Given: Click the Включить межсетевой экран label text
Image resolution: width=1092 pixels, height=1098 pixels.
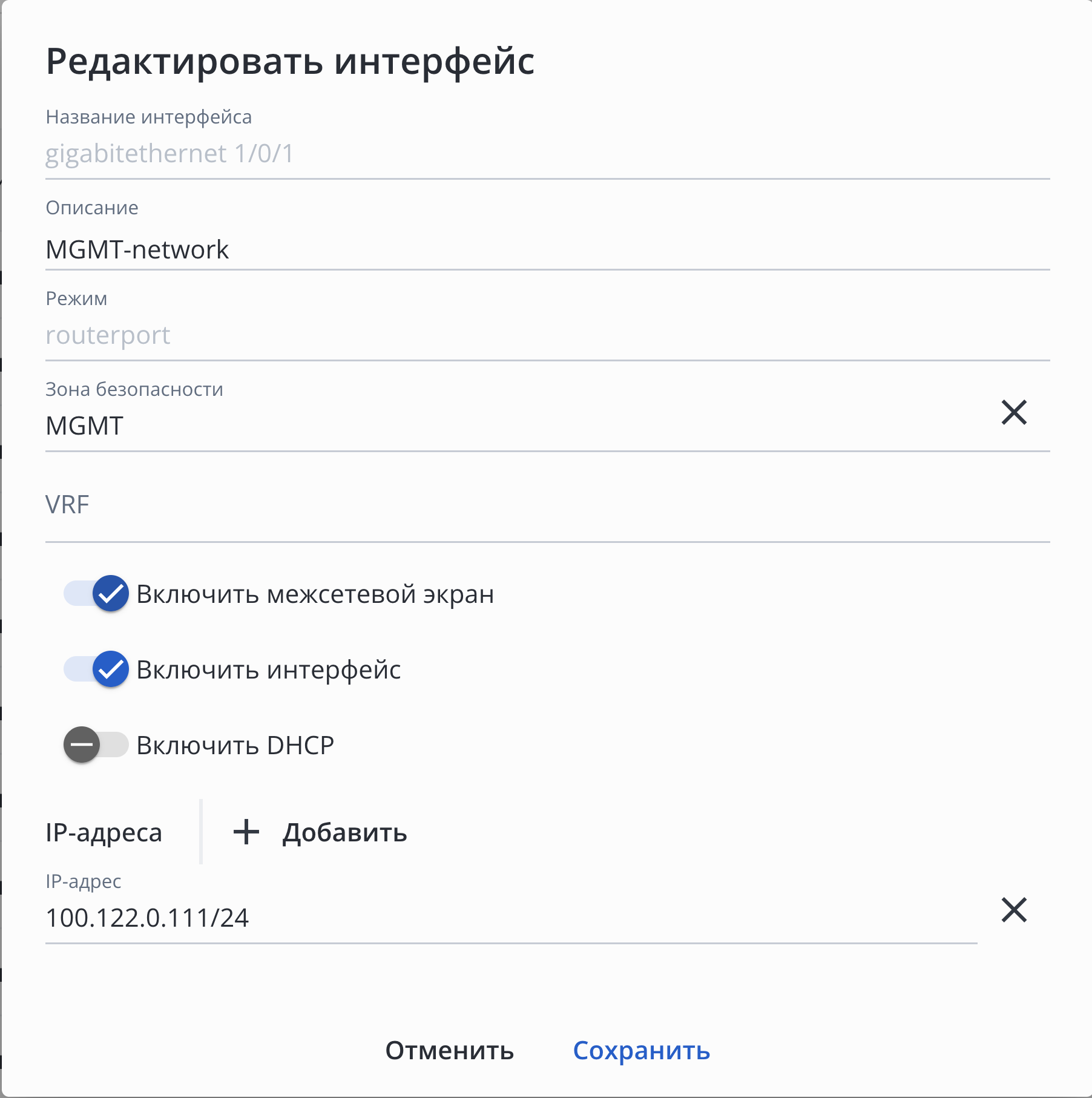Looking at the screenshot, I should tap(315, 594).
